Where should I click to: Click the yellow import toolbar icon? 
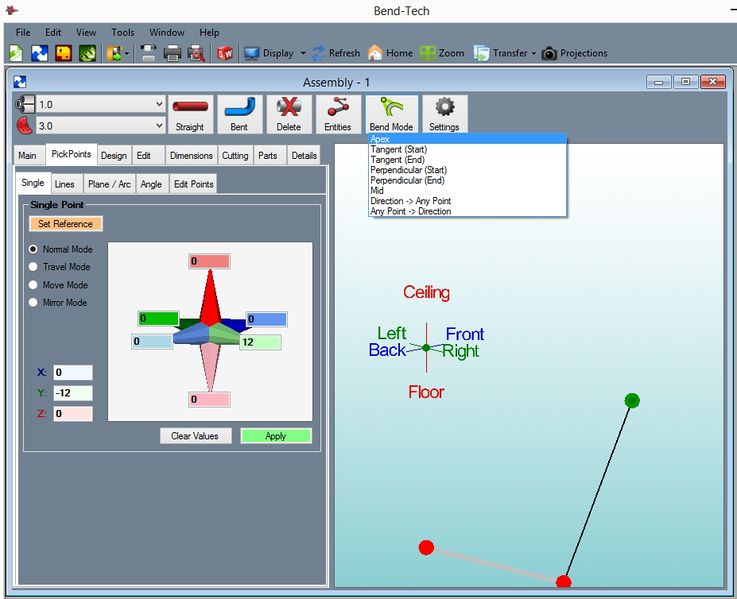coord(114,53)
